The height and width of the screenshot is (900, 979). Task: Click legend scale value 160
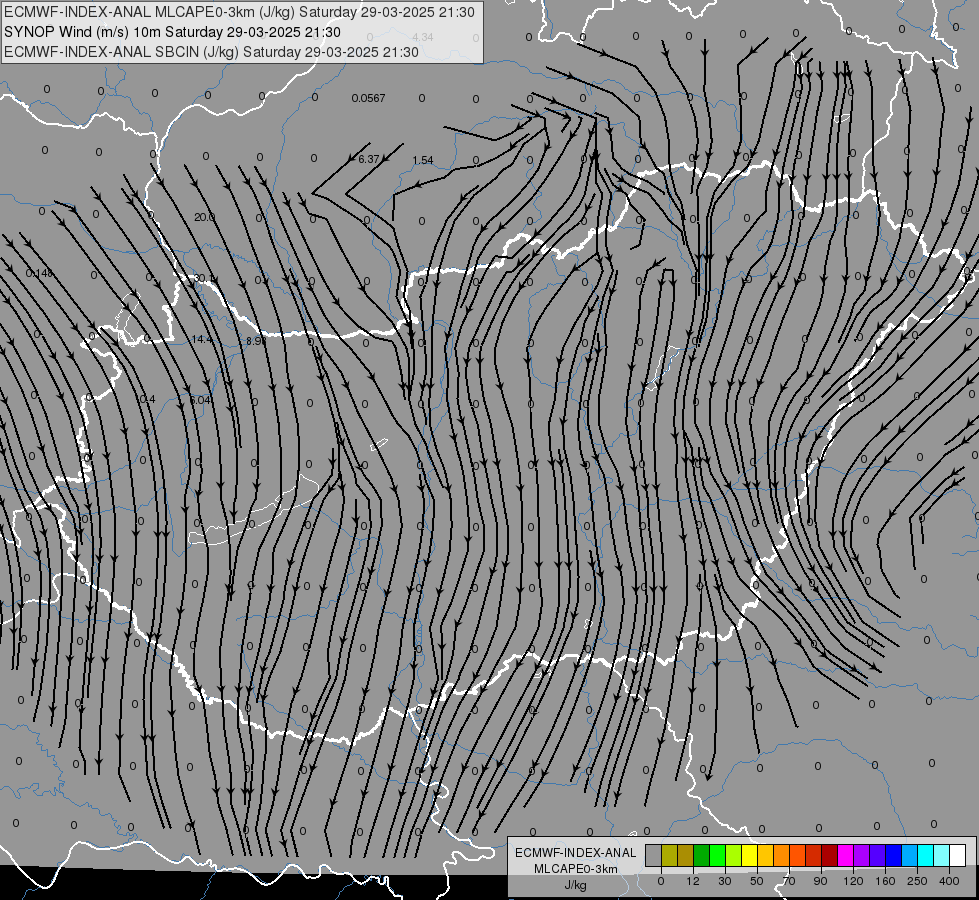click(885, 881)
